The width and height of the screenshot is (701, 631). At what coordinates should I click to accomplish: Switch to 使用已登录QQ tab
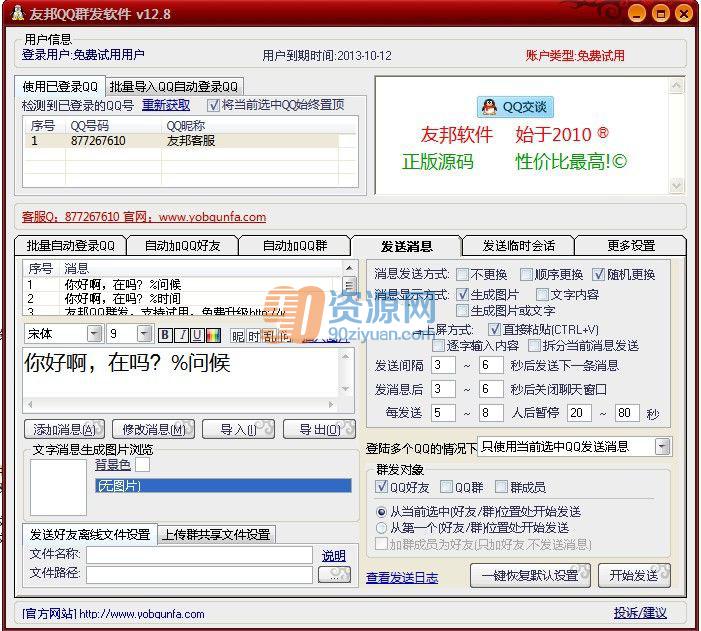coord(60,86)
